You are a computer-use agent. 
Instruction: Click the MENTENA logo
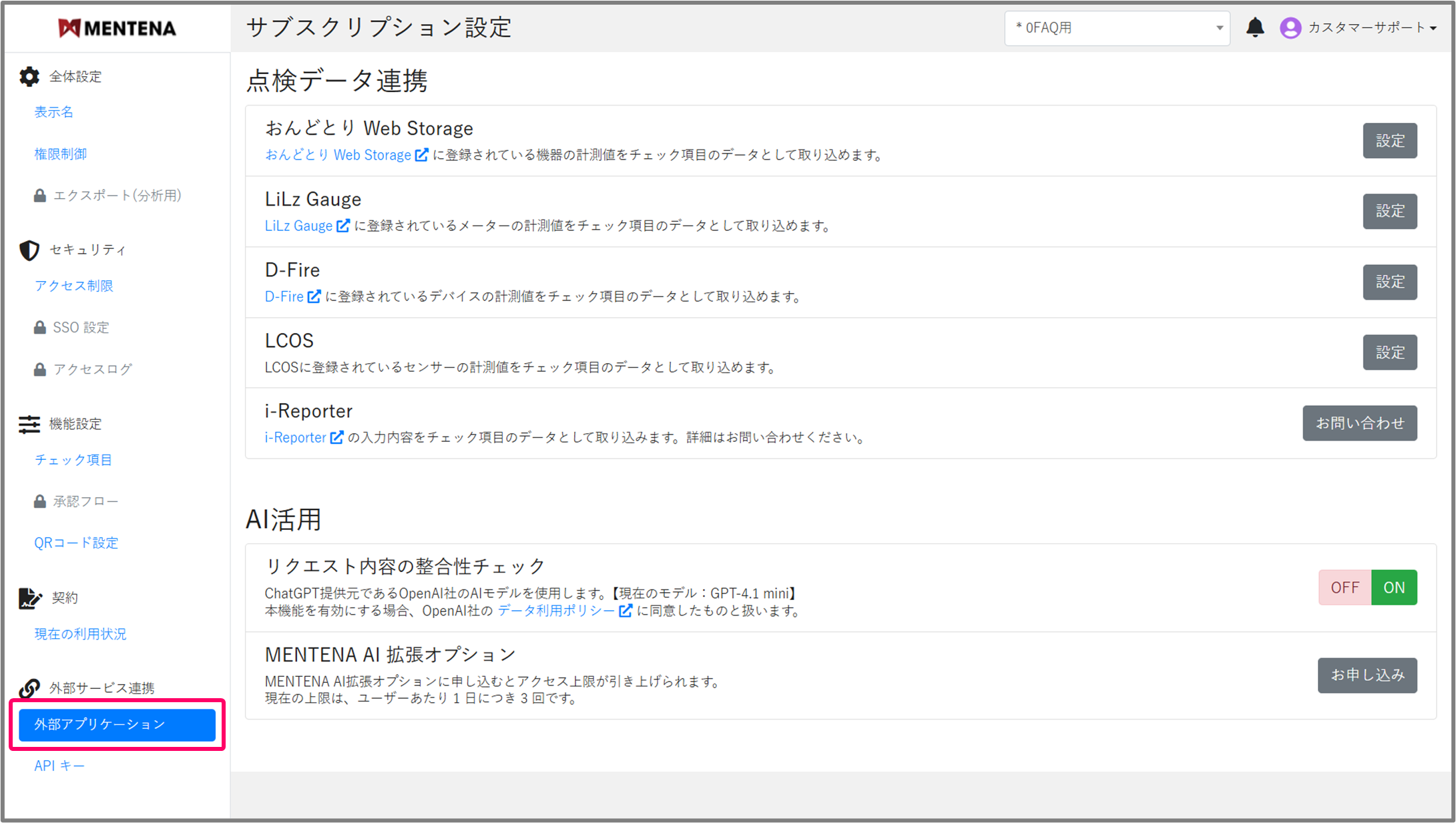[117, 28]
